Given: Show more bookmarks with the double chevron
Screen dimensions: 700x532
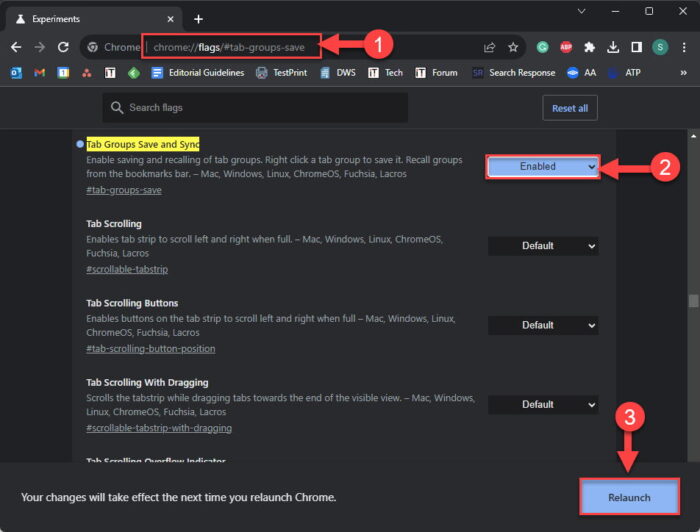Looking at the screenshot, I should click(683, 72).
